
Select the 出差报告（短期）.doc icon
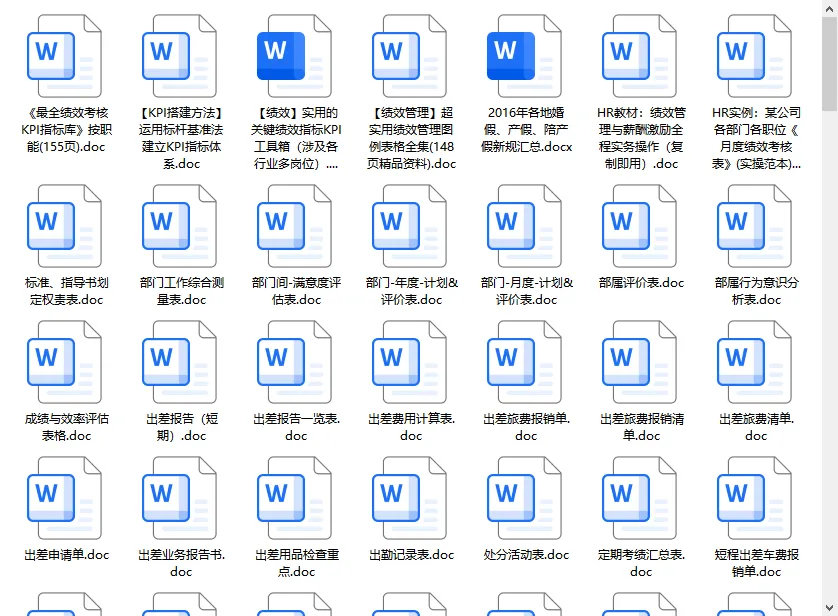[180, 362]
